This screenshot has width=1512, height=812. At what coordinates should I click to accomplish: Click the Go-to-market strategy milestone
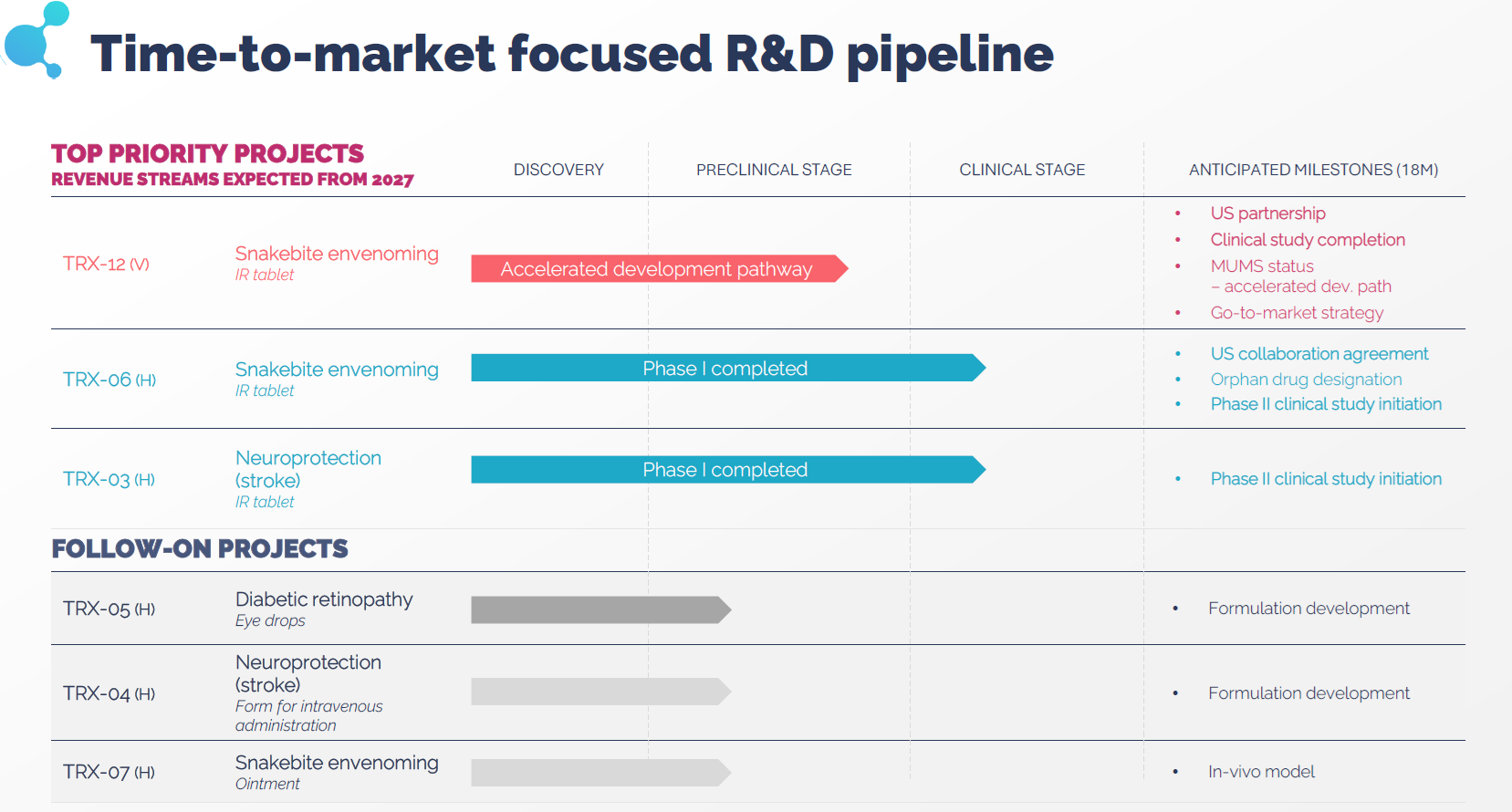click(x=1297, y=313)
